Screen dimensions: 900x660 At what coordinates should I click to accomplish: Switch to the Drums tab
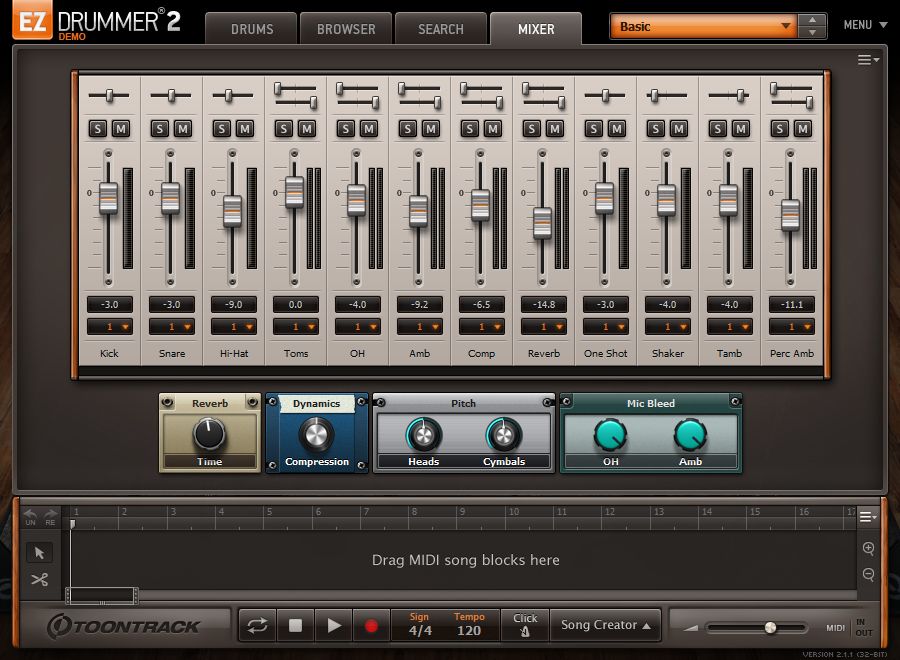(x=250, y=29)
